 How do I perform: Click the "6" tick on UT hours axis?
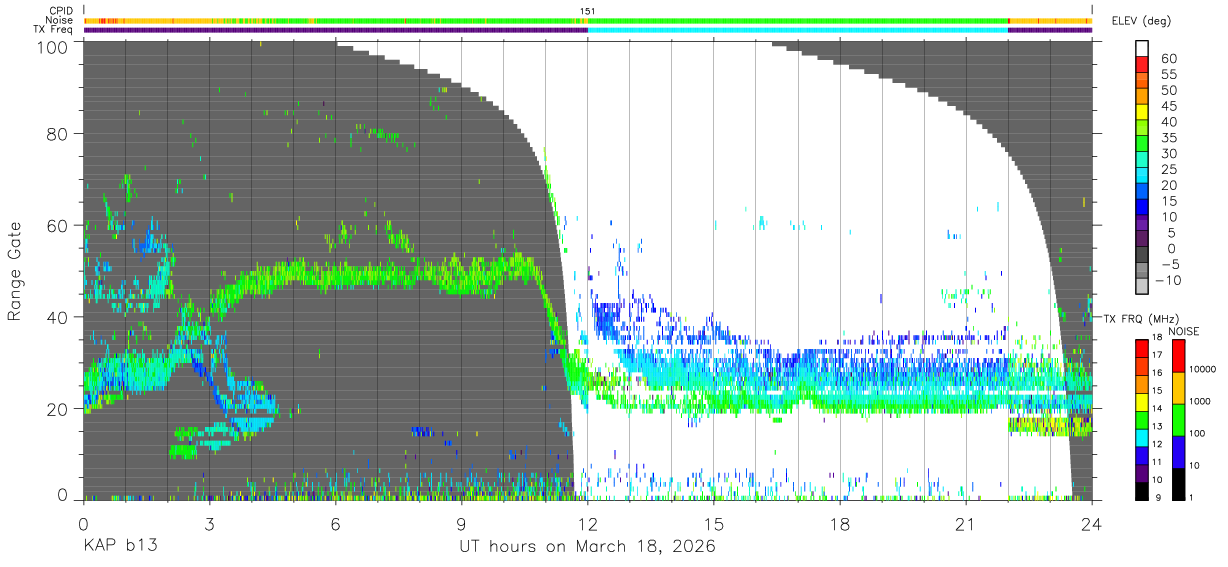coord(336,524)
